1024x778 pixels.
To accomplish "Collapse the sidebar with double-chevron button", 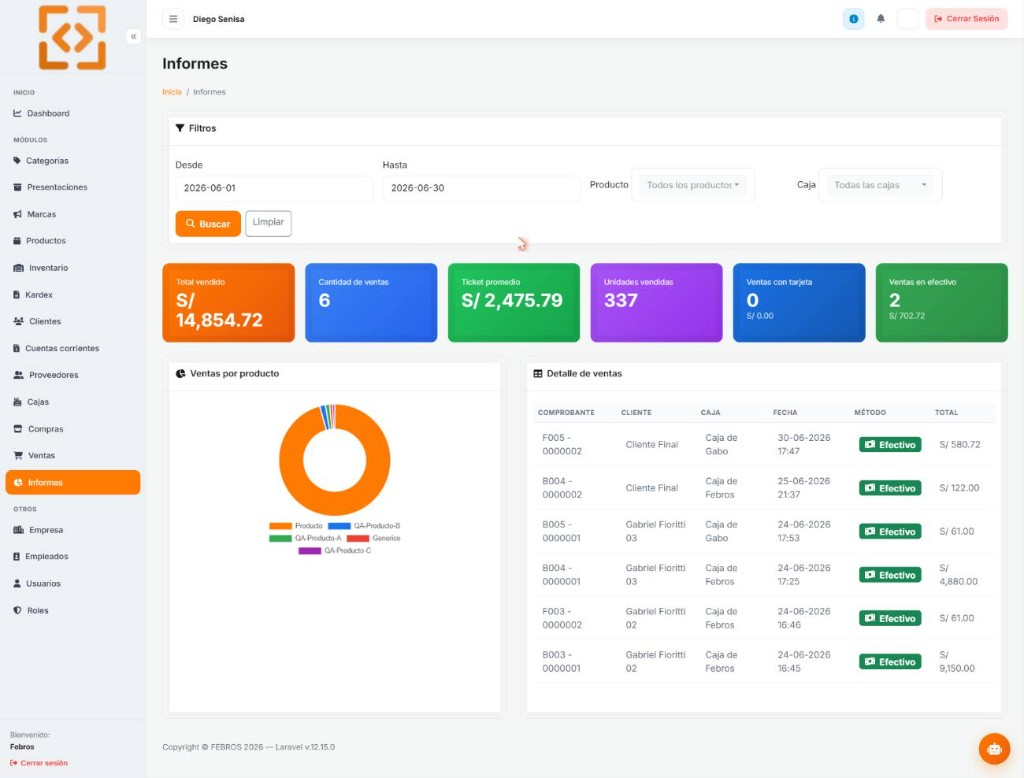I will pyautogui.click(x=133, y=37).
